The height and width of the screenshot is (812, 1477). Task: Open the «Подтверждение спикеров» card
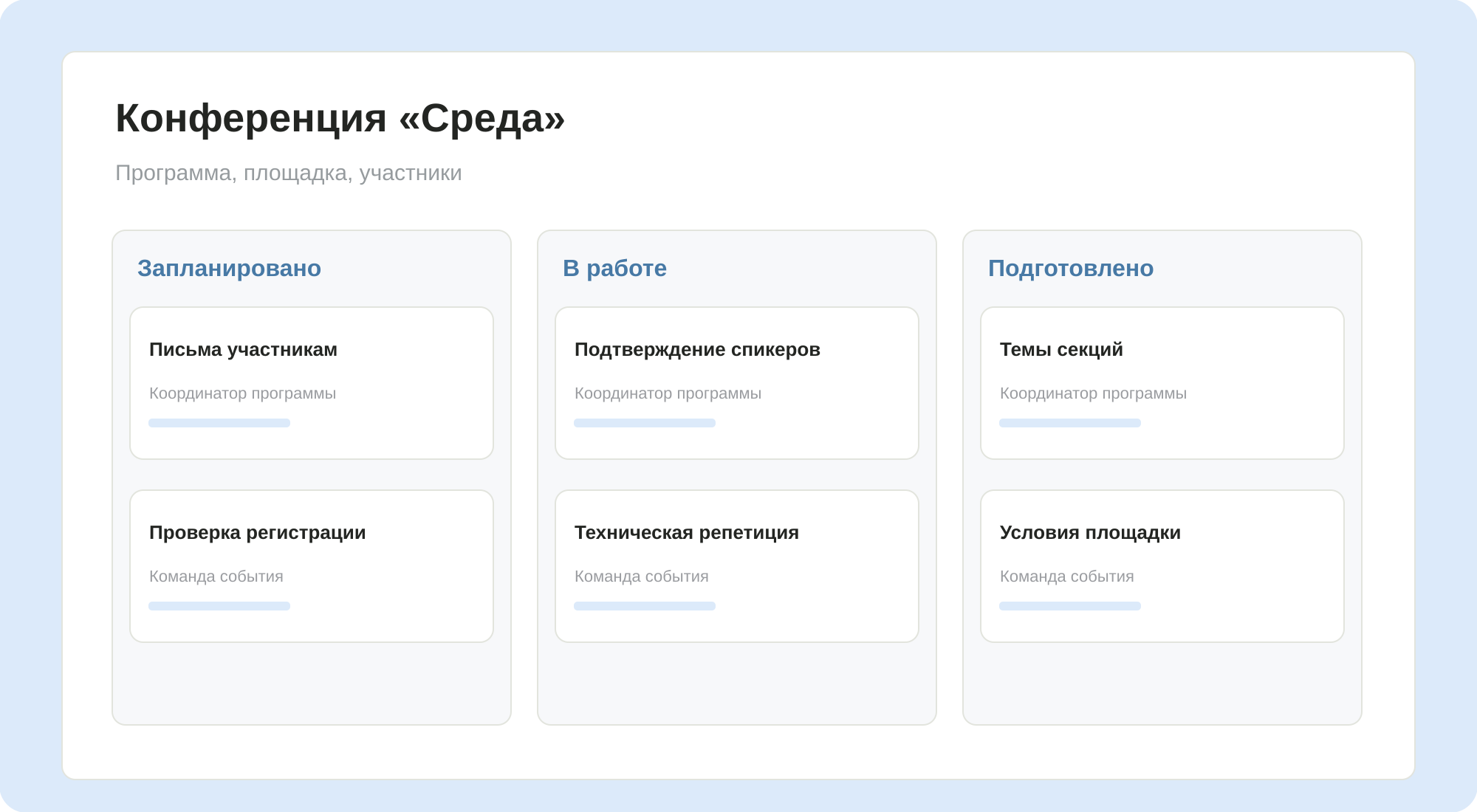coord(737,383)
